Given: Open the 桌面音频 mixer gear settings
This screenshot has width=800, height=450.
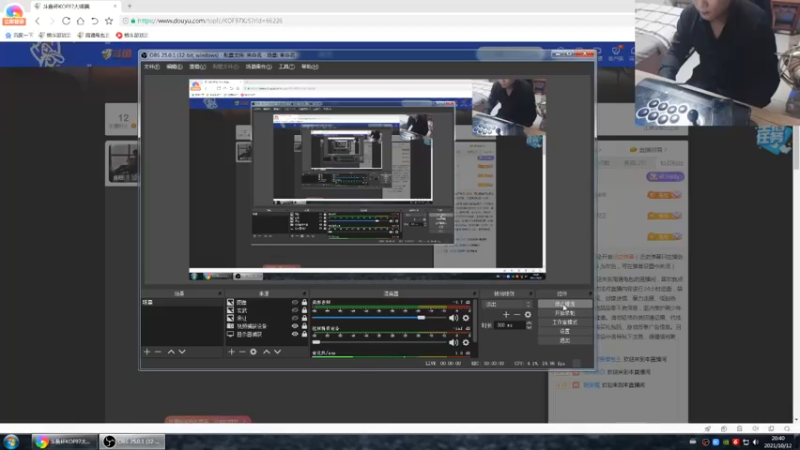Looking at the screenshot, I should point(466,318).
